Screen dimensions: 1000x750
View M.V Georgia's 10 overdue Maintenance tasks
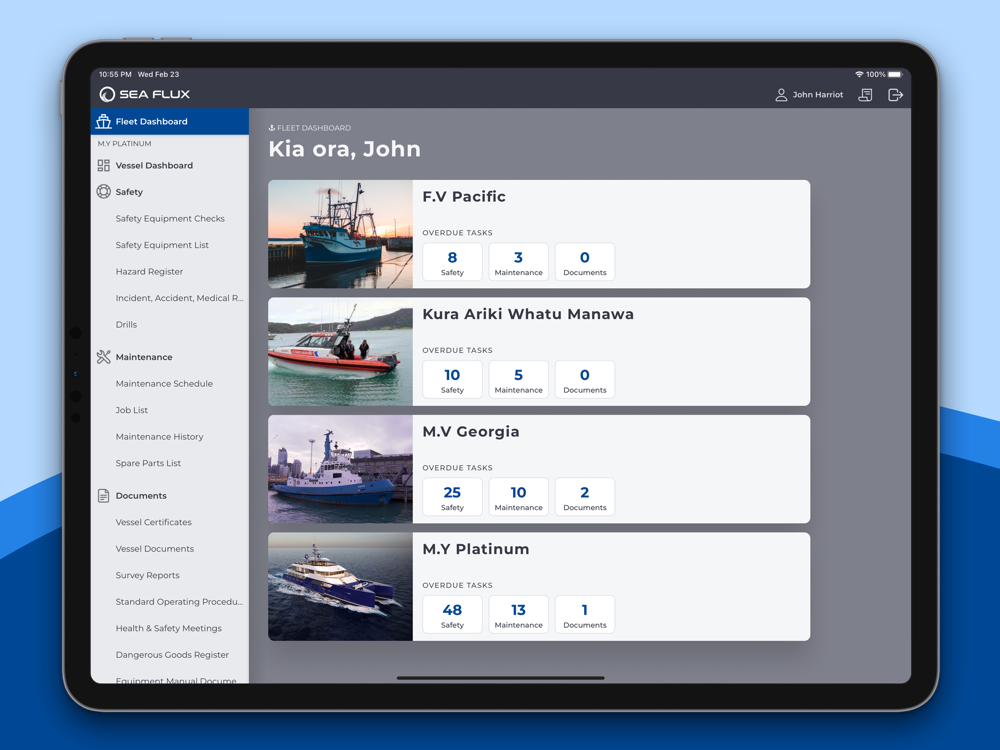pos(518,497)
